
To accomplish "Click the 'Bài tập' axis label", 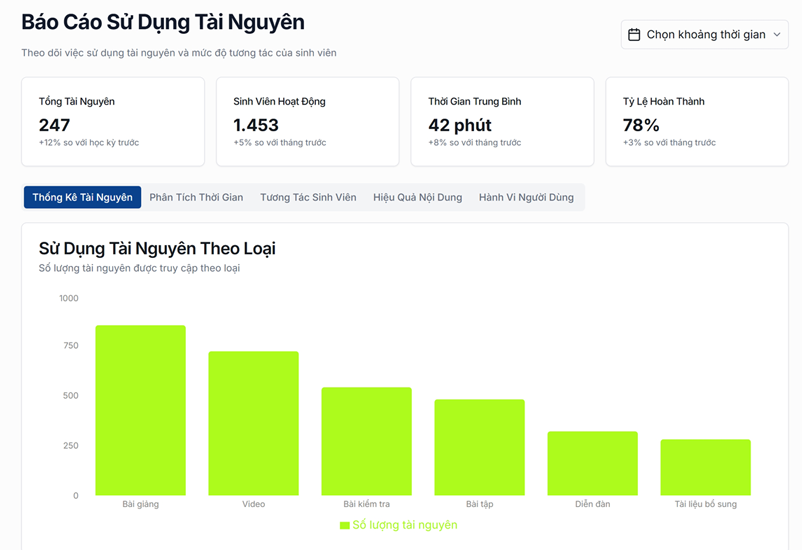I will (x=480, y=504).
